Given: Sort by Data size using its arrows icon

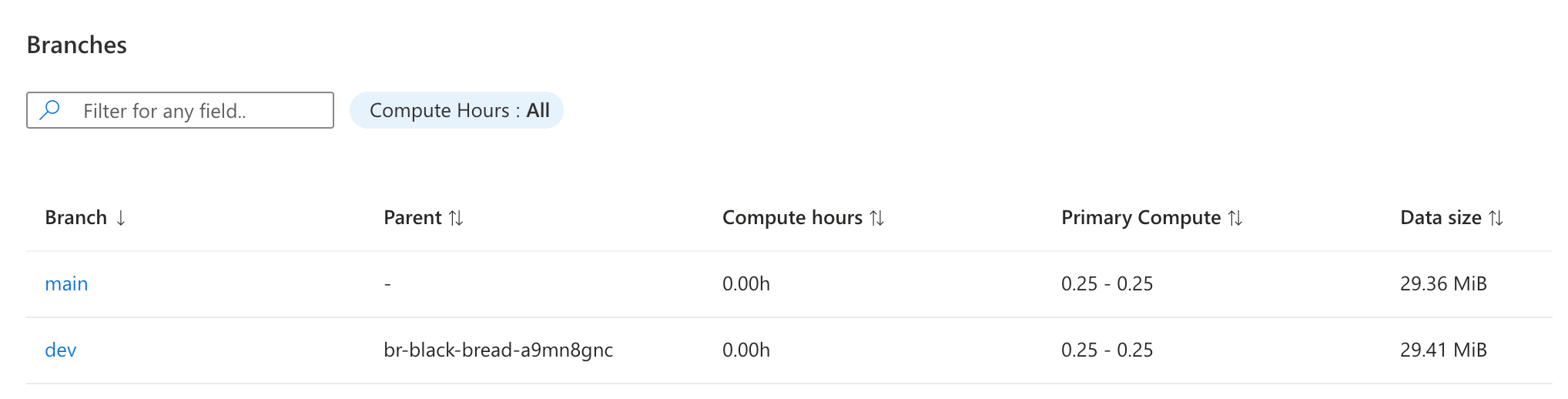Looking at the screenshot, I should click(x=1496, y=219).
